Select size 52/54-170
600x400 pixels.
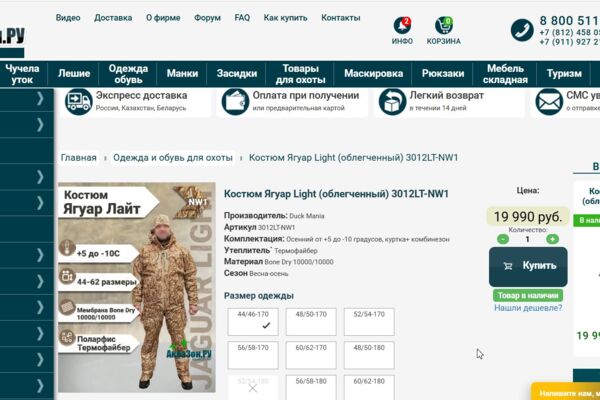pyautogui.click(x=369, y=322)
